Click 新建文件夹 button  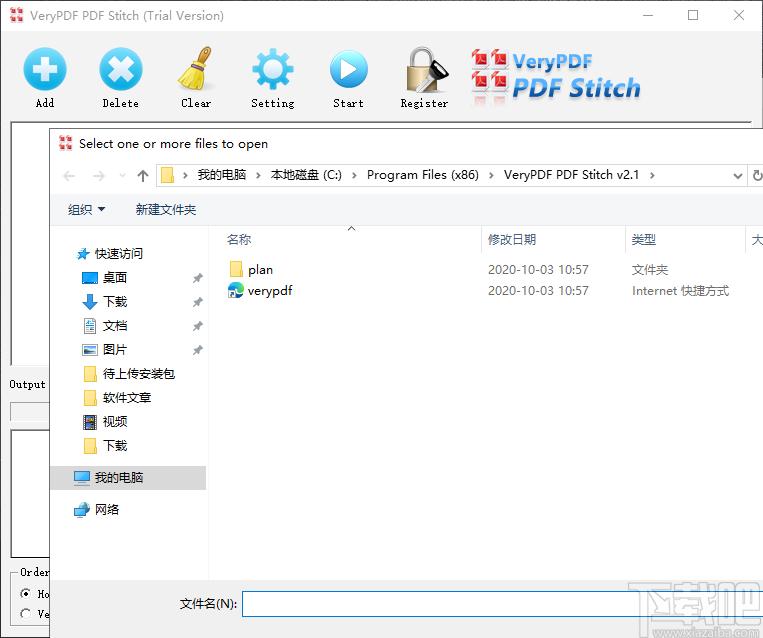point(165,210)
